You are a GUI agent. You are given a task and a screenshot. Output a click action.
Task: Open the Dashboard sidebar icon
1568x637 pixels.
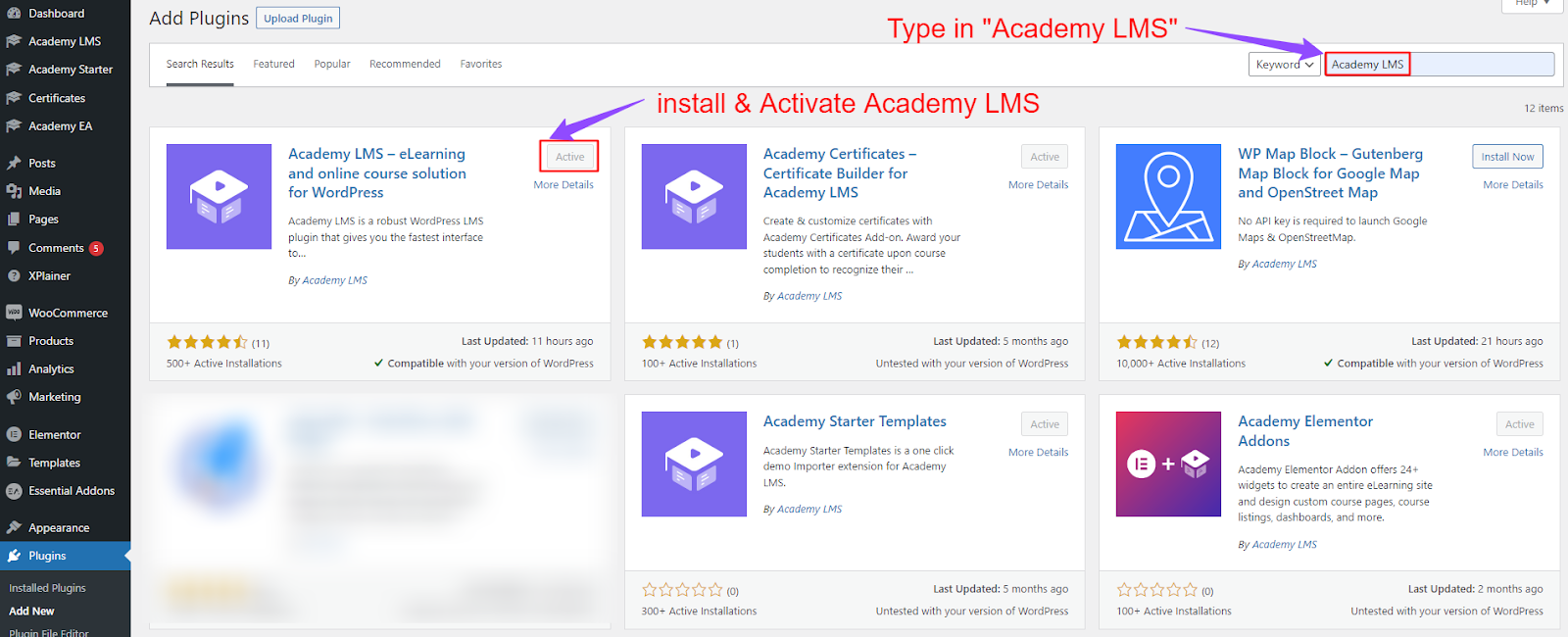(x=14, y=13)
